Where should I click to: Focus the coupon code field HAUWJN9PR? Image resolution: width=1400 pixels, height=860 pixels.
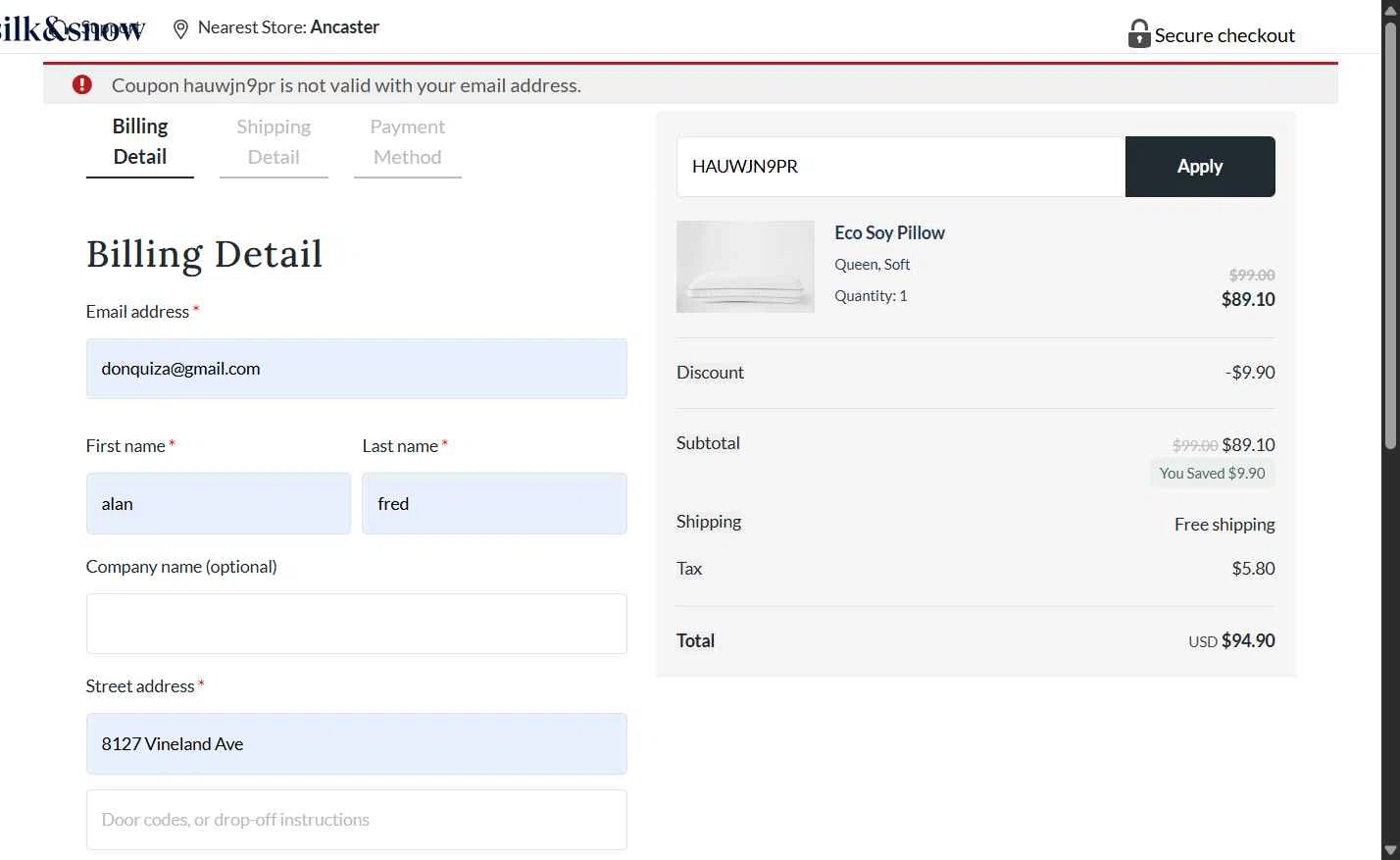tap(901, 167)
